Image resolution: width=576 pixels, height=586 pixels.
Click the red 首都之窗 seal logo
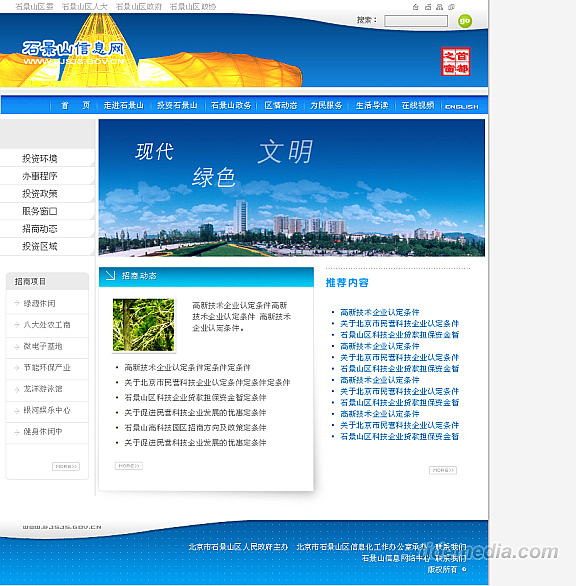pos(455,62)
